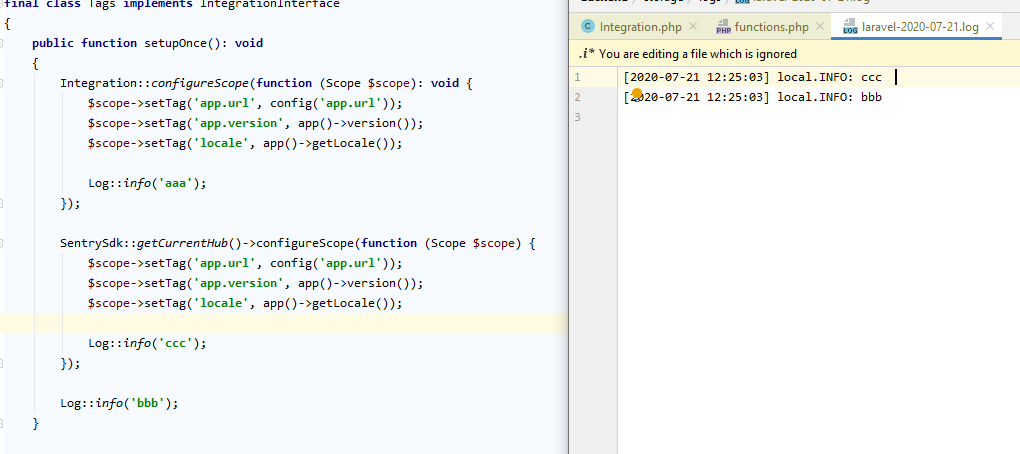Click the highlighted empty line above Log::info('ccc')

[284, 323]
